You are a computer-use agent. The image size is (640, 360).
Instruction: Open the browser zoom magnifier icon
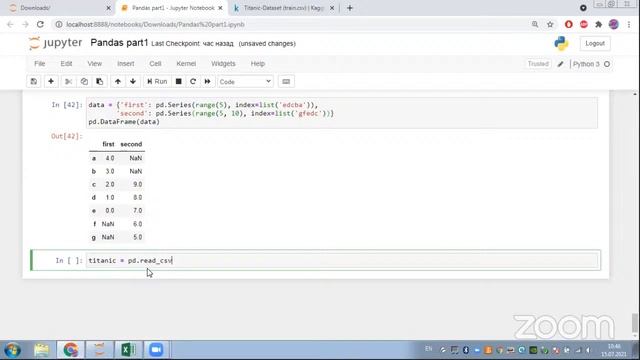[535, 24]
